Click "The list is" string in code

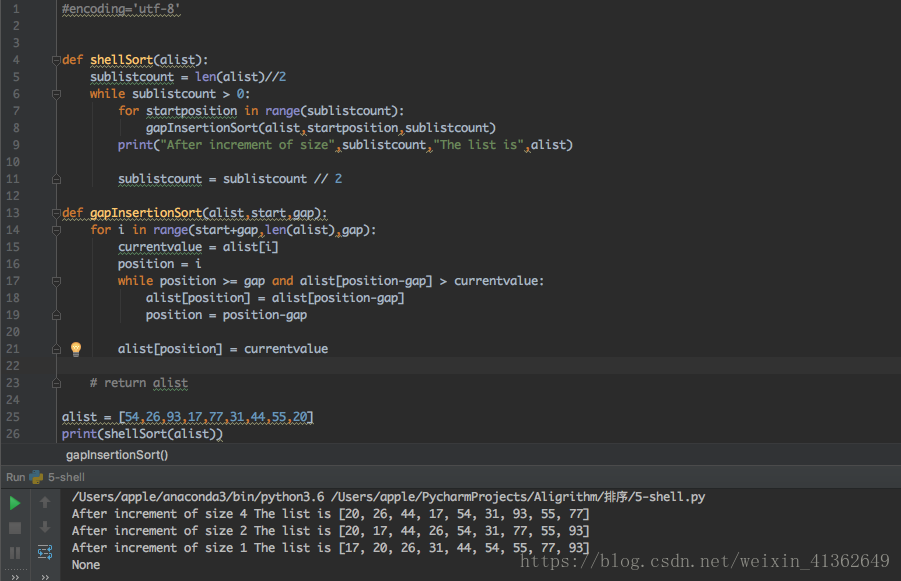click(x=479, y=145)
